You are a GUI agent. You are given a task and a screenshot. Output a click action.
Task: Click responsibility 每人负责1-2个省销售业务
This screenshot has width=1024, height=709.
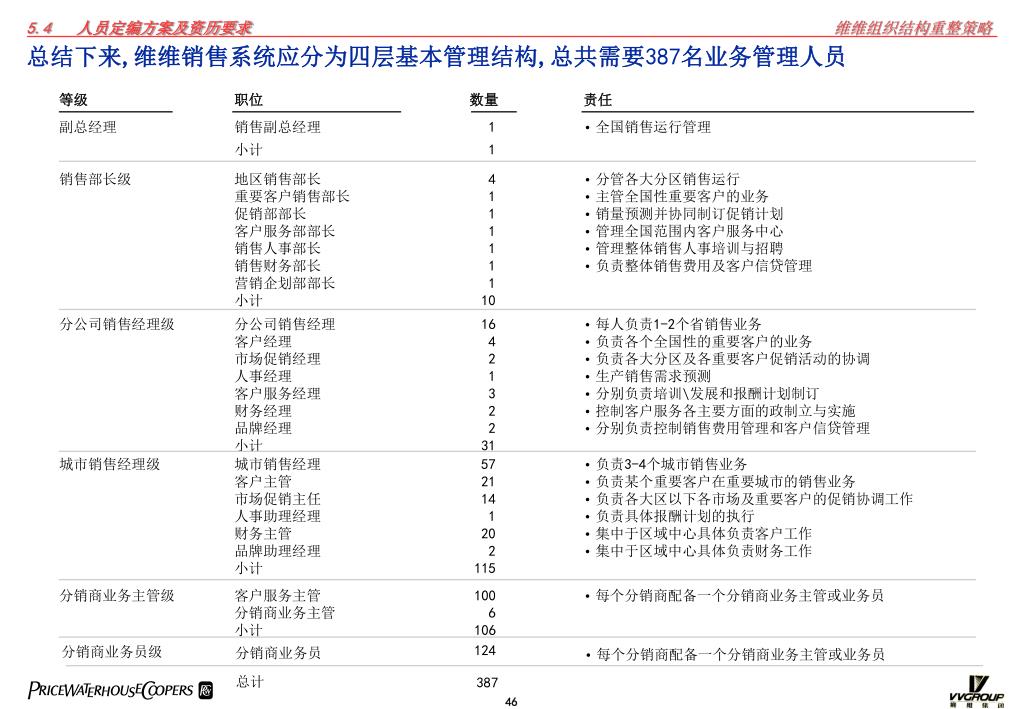tap(679, 324)
